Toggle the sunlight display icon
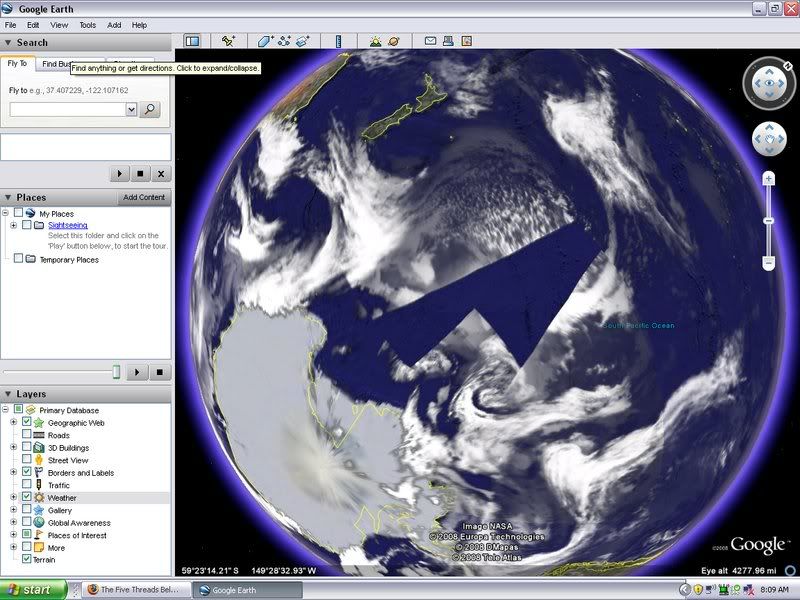The image size is (800, 600). [x=376, y=41]
